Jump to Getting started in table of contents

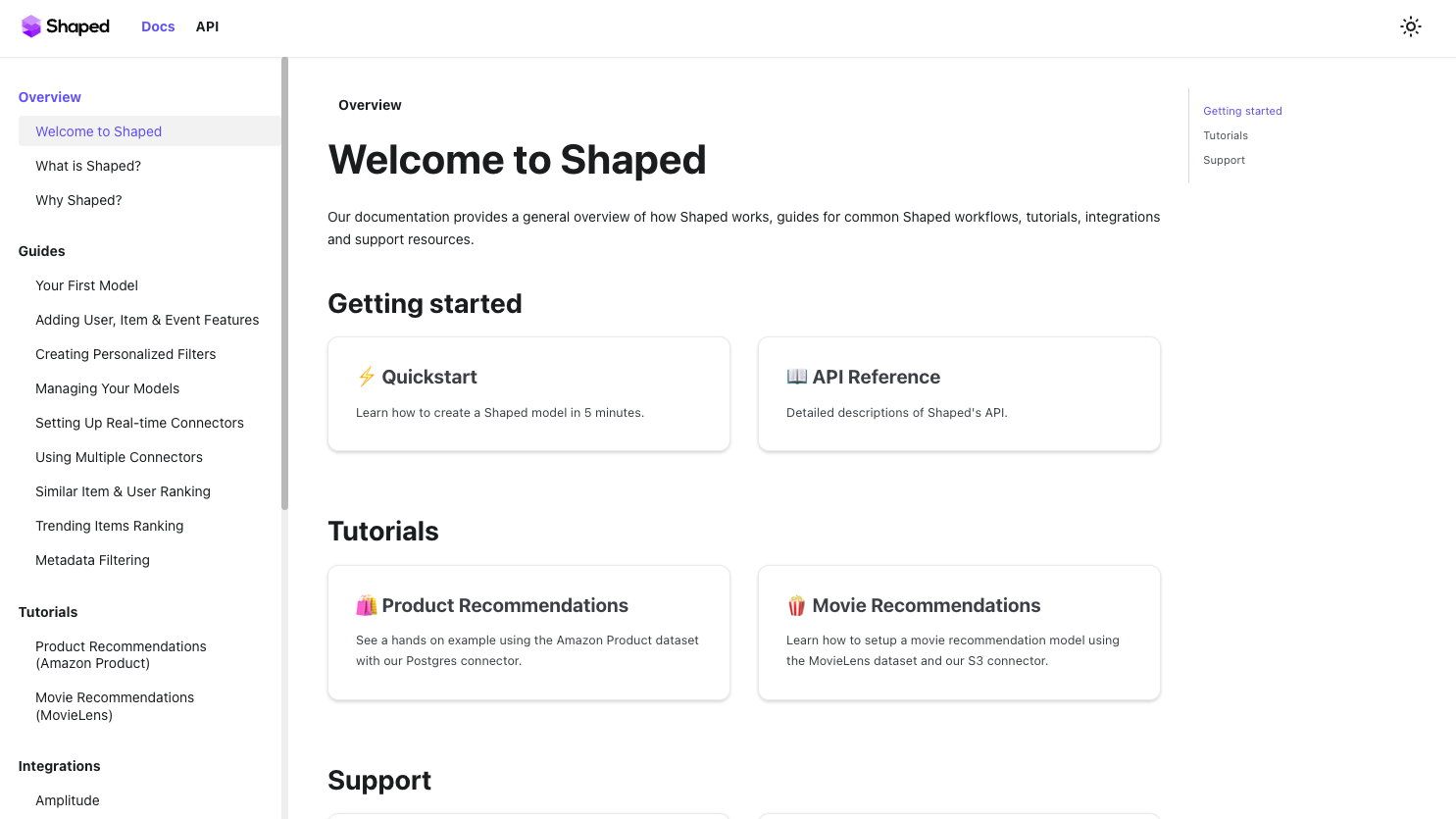pyautogui.click(x=1242, y=111)
